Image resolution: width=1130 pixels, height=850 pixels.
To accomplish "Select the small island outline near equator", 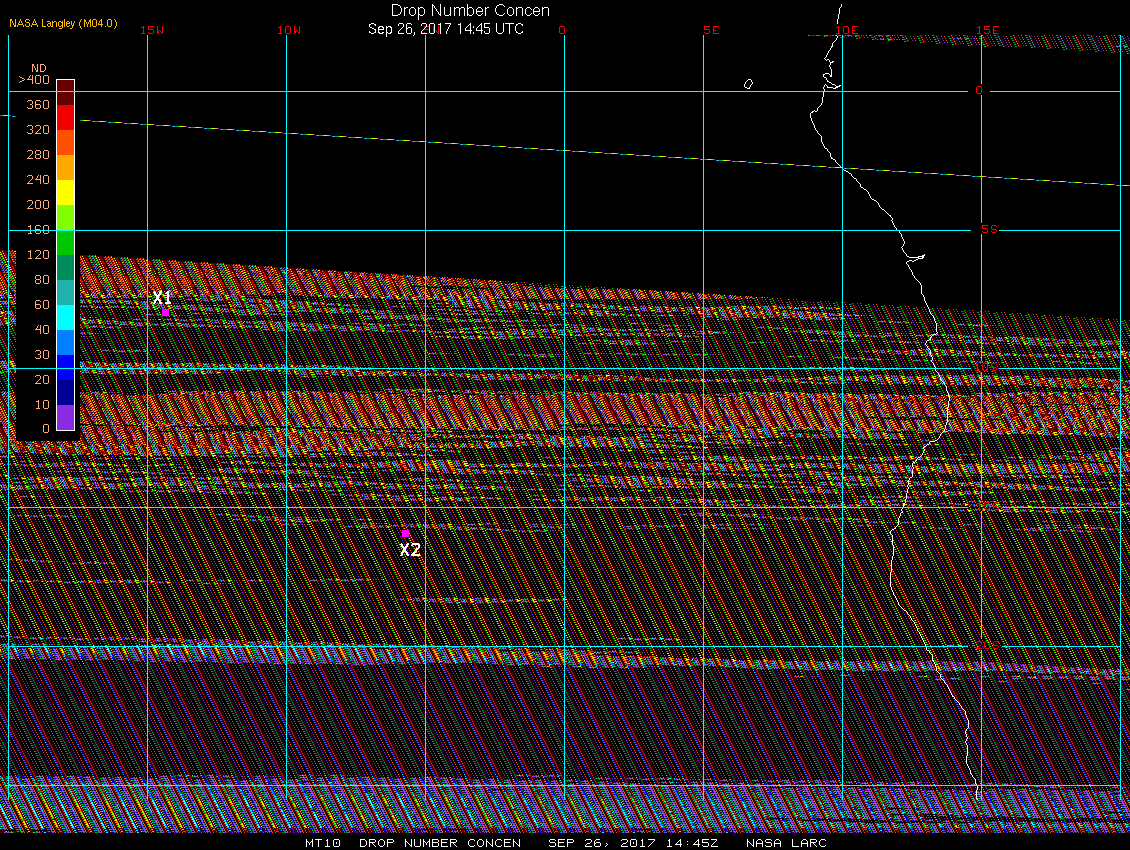I will [748, 85].
